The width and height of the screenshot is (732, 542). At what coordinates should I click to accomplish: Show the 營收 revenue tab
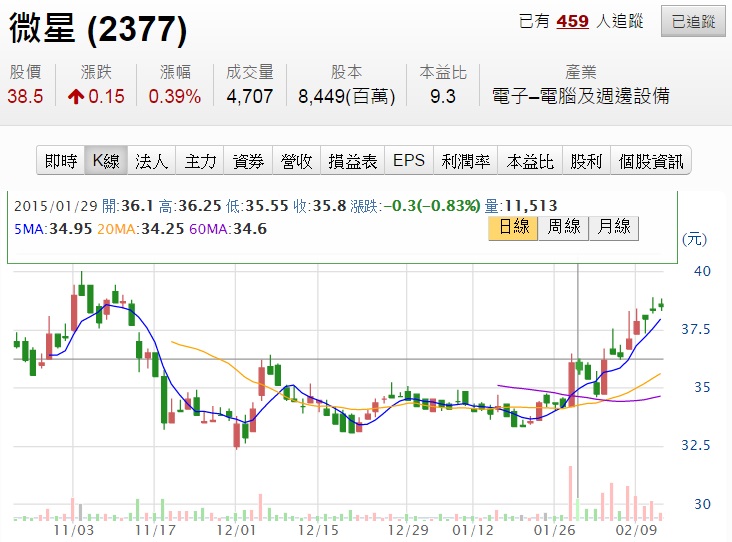(296, 161)
